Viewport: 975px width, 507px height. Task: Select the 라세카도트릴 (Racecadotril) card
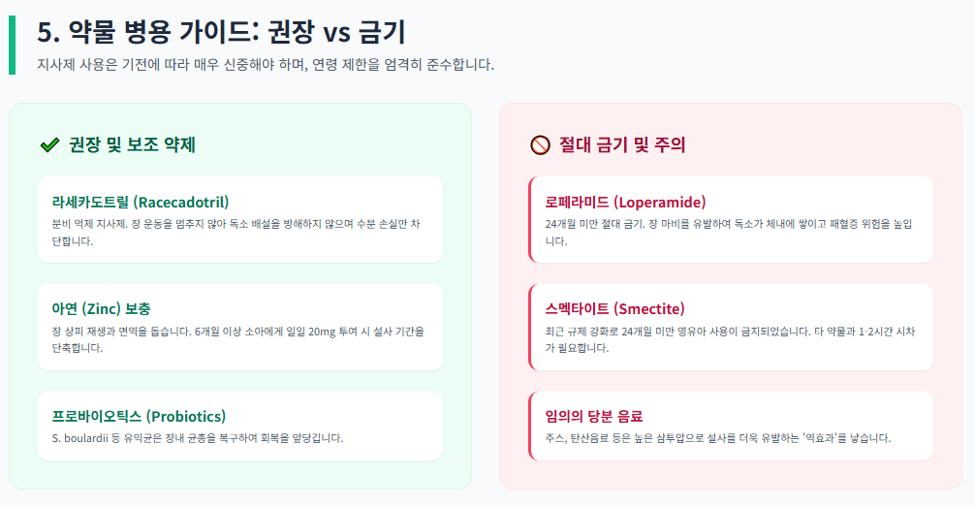point(240,220)
